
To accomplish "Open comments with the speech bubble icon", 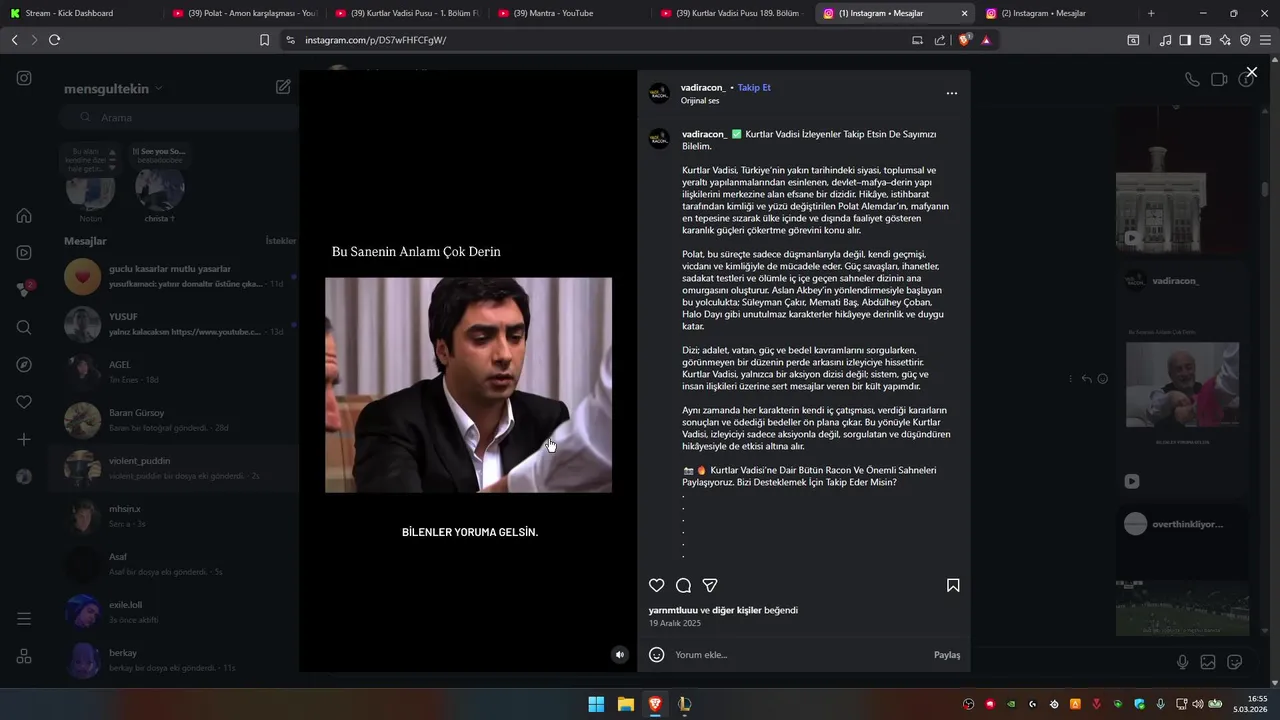I will [x=683, y=585].
